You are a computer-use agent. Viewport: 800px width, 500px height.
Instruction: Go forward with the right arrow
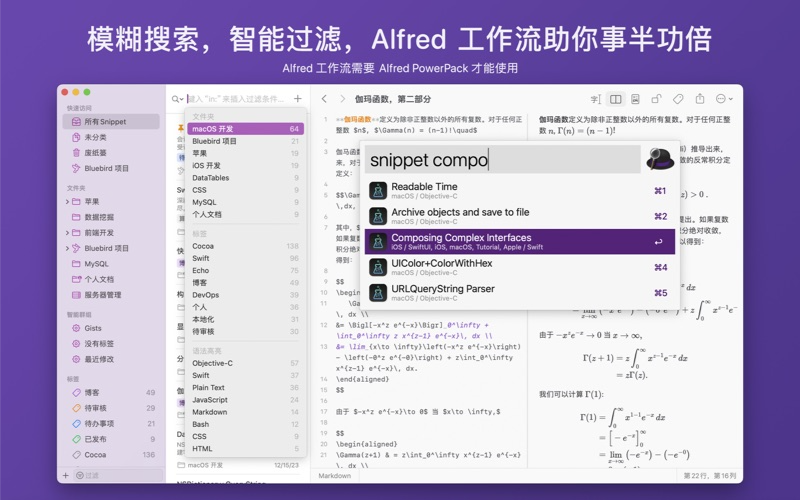click(x=342, y=98)
